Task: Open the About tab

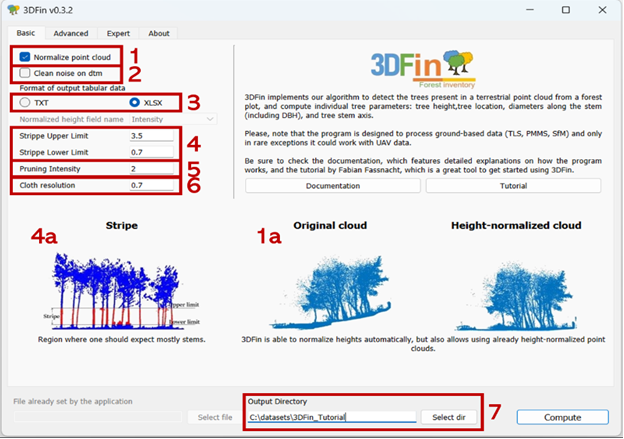Action: point(159,33)
